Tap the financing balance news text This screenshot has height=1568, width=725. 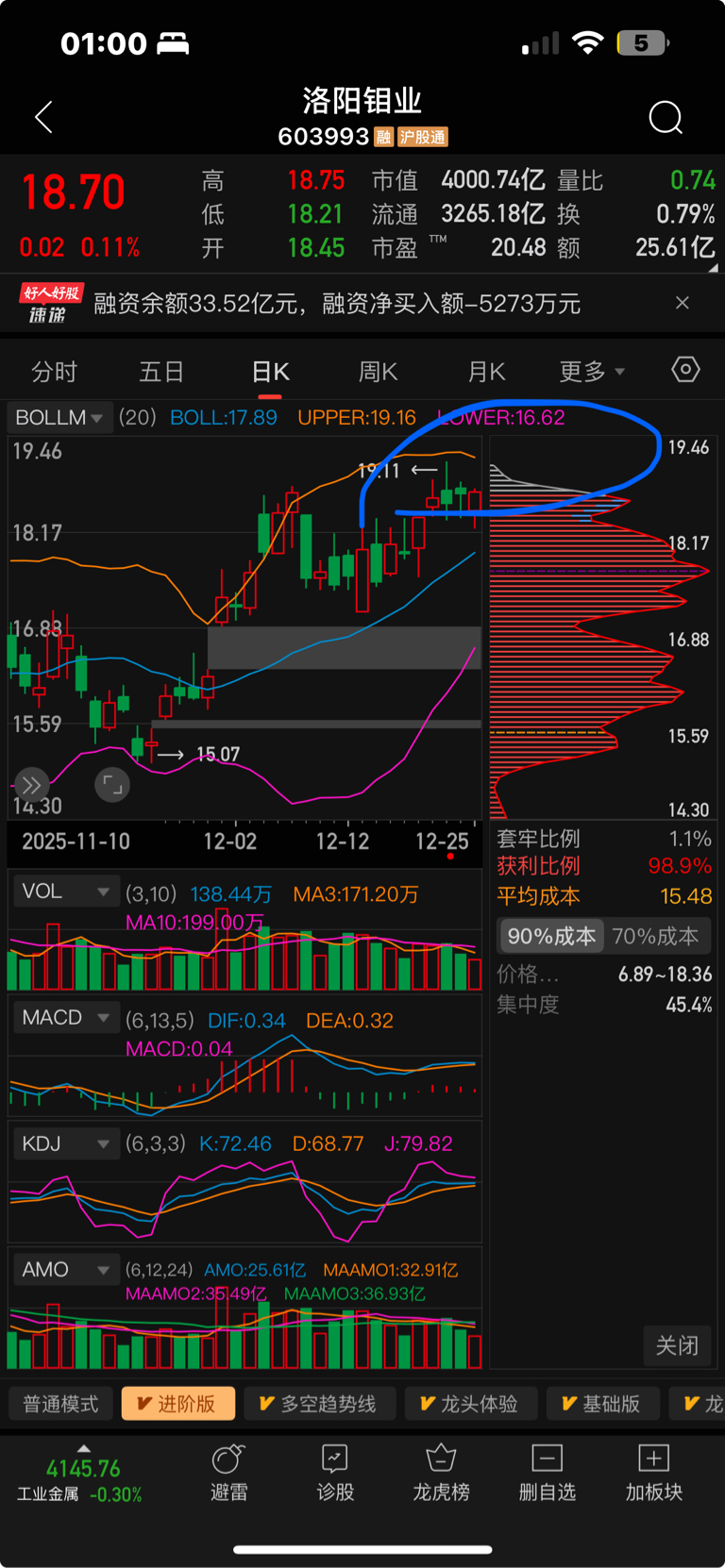pyautogui.click(x=337, y=303)
